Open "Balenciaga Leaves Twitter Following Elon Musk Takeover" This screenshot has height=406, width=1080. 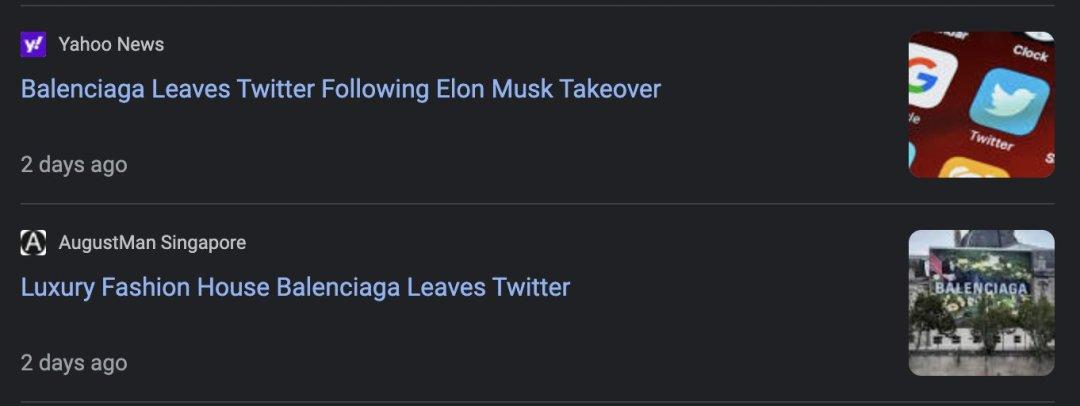click(340, 89)
